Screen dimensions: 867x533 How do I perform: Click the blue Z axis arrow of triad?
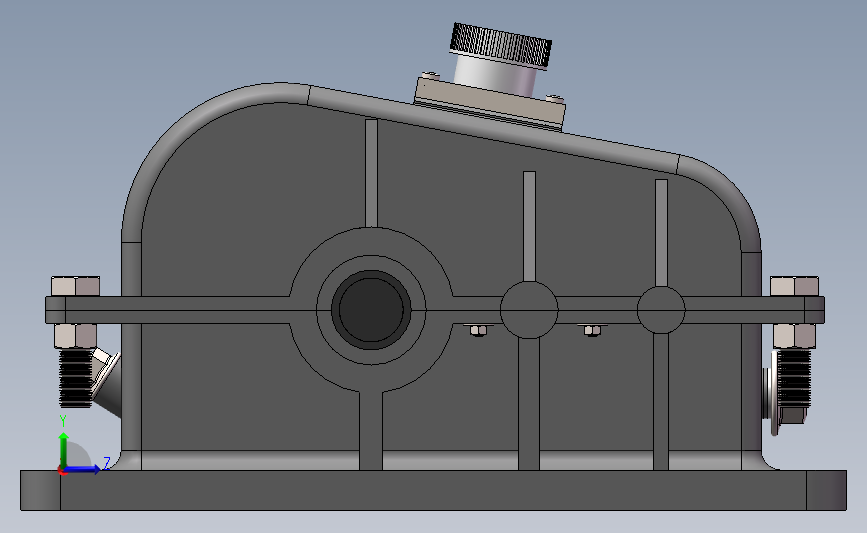[x=83, y=469]
